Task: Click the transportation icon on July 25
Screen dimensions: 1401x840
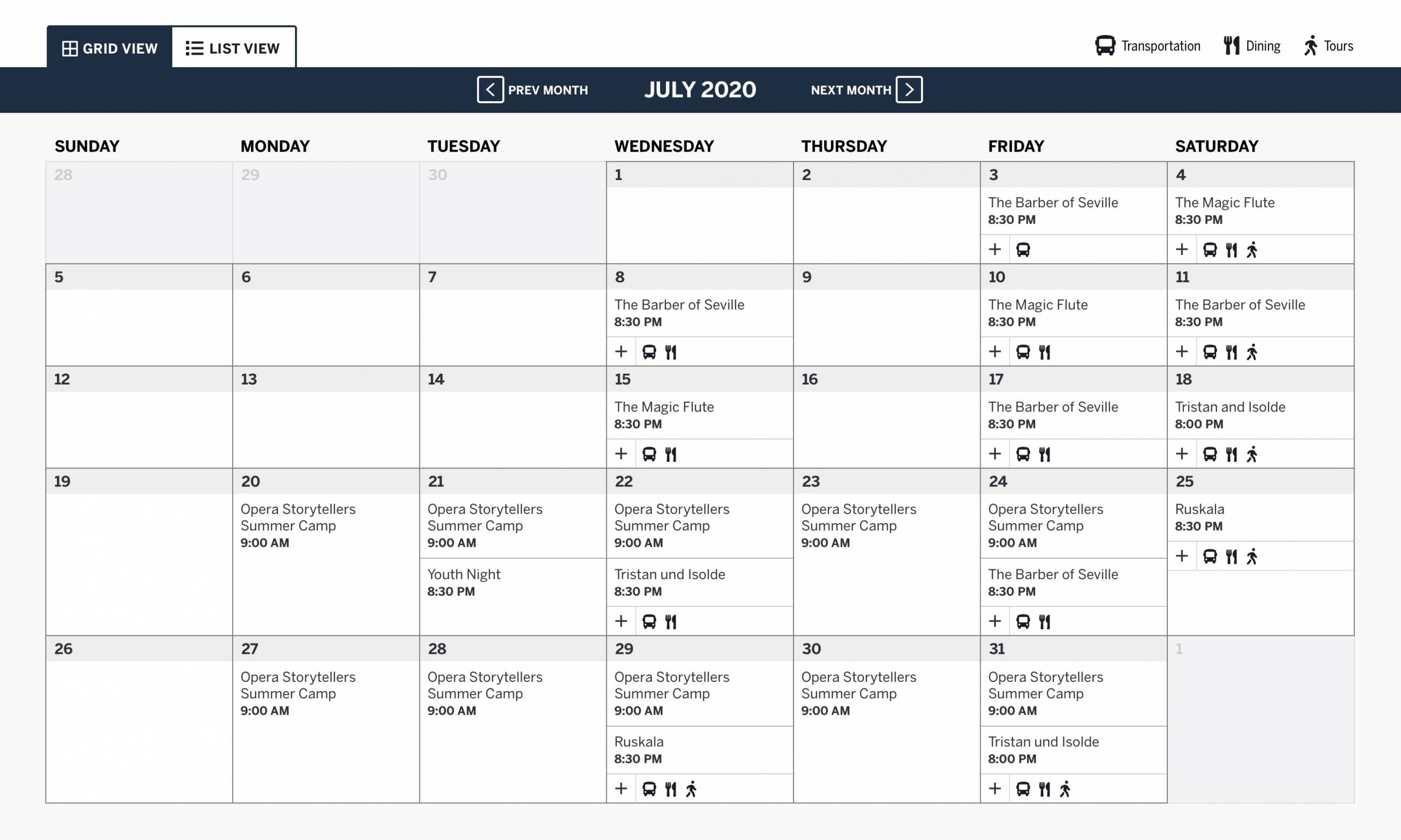Action: coord(1209,557)
